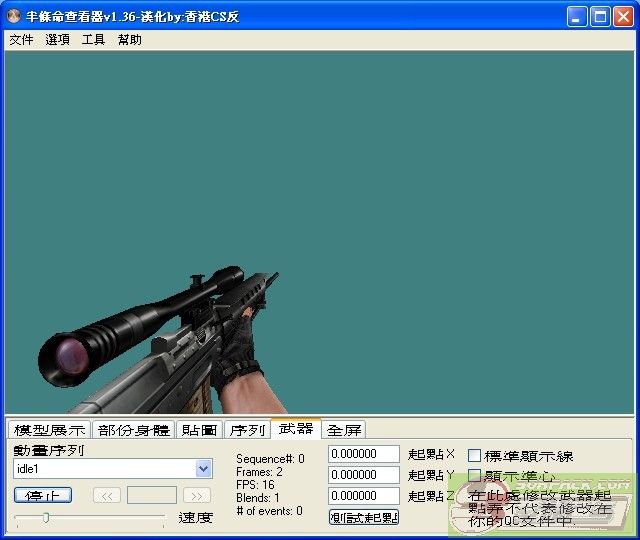This screenshot has height=540, width=640.
Task: Click the previous frame << button
Action: coord(107,496)
